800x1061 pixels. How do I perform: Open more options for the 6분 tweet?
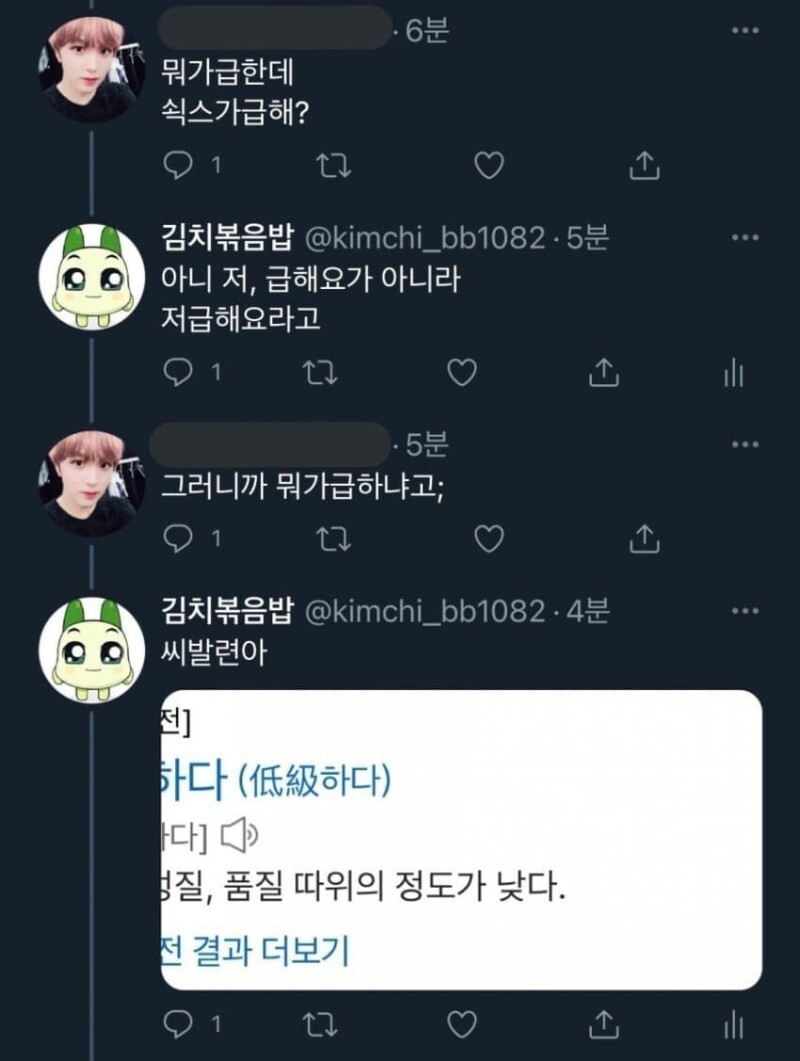745,31
